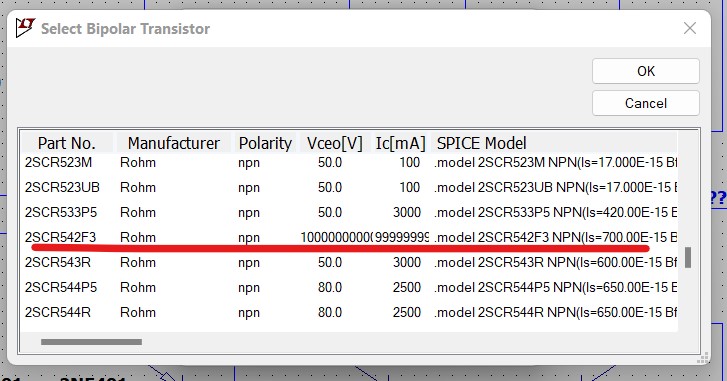Click the horizontal scrollbar thumb of the list
This screenshot has height=381, width=727.
point(91,342)
